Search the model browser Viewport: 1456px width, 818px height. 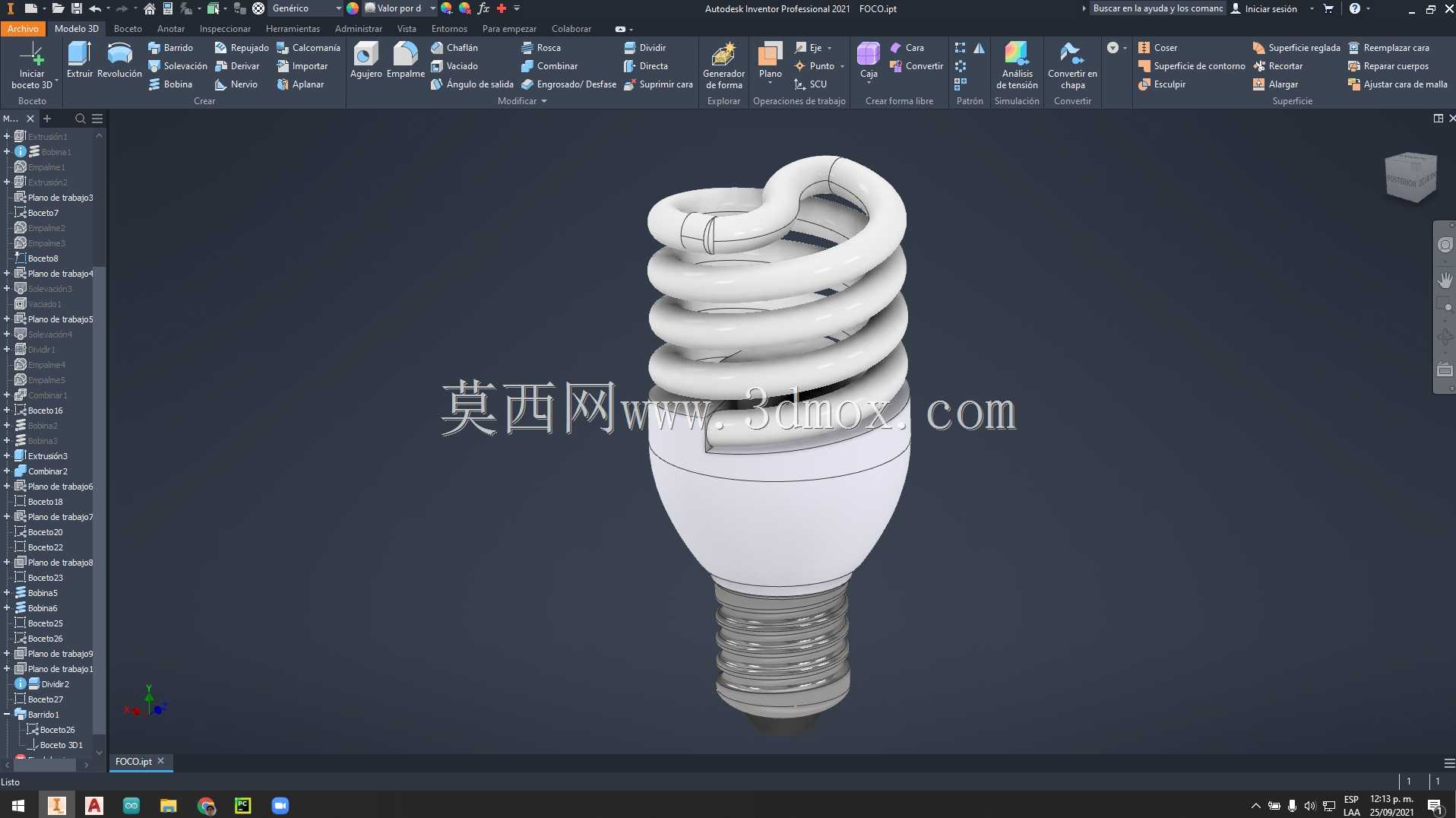tap(80, 119)
